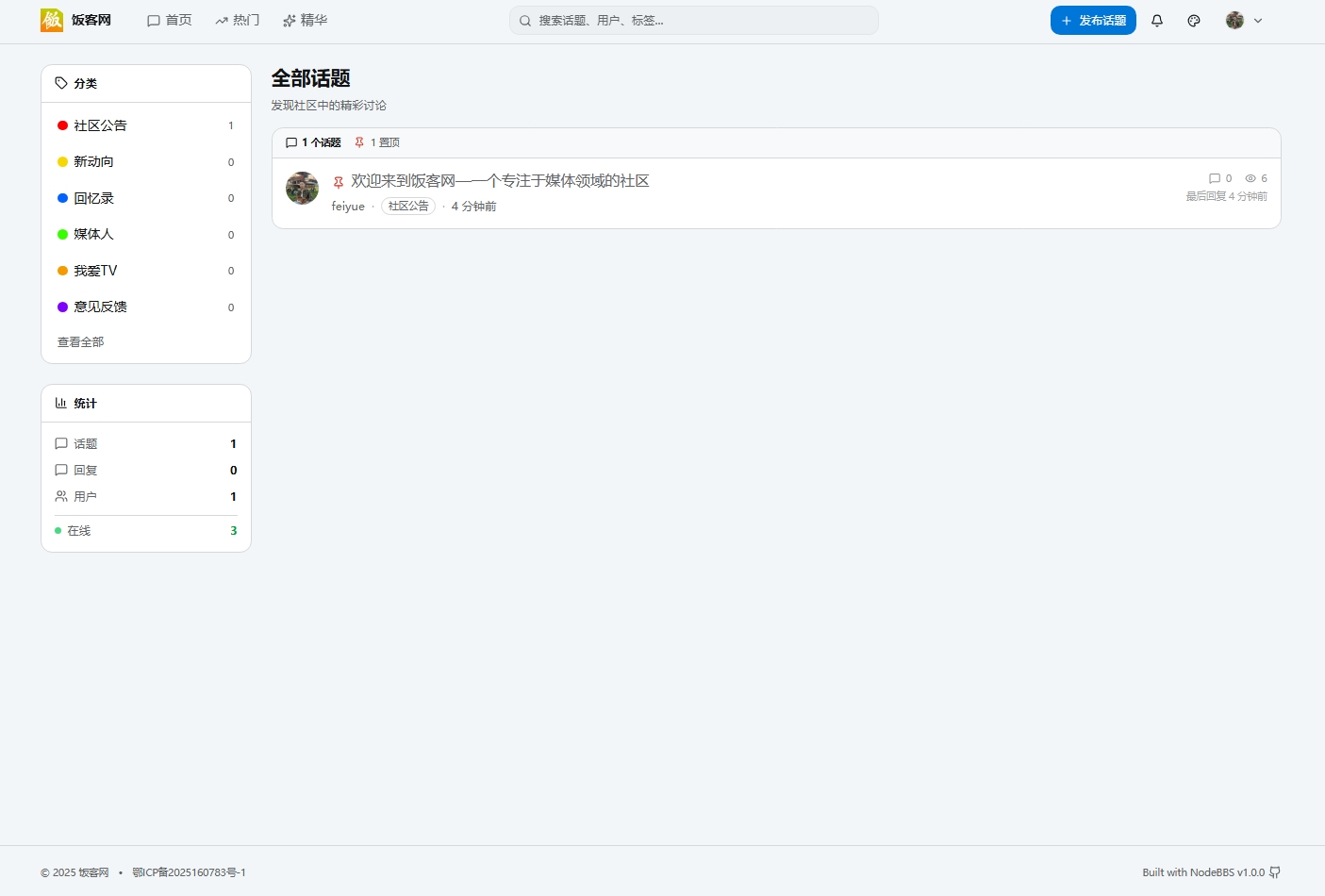Click the GitHub icon in footer

point(1275,872)
